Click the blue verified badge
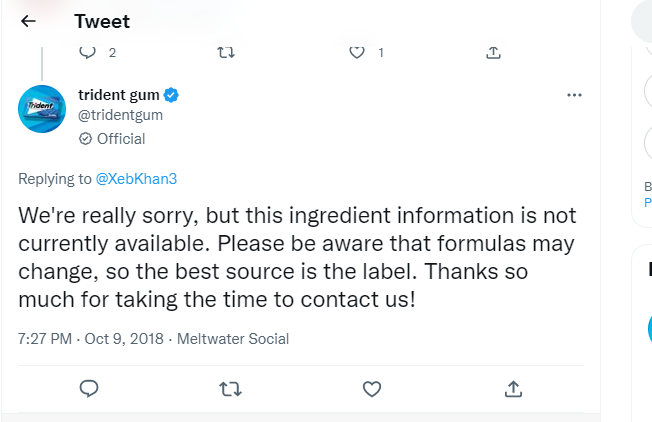The image size is (652, 422). click(172, 95)
